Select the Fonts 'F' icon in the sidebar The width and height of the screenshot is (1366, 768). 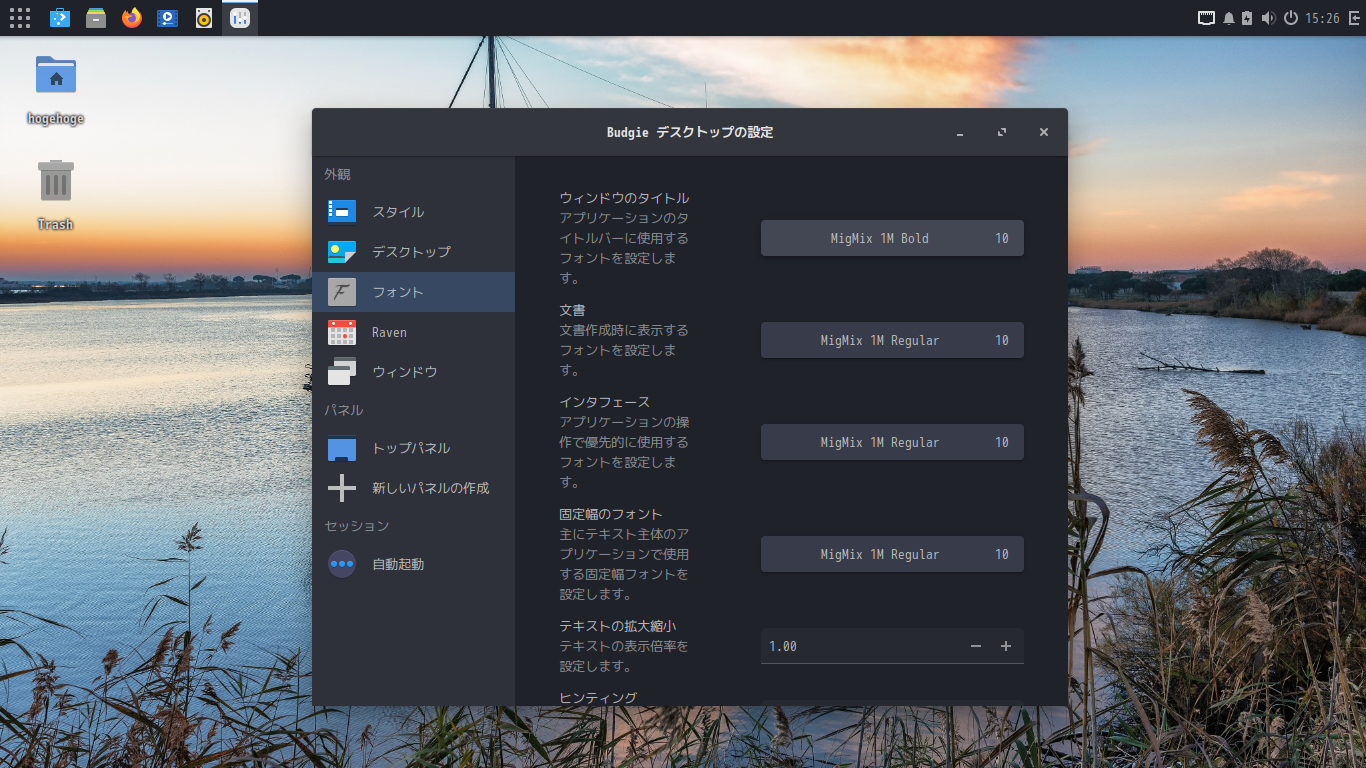click(x=341, y=292)
